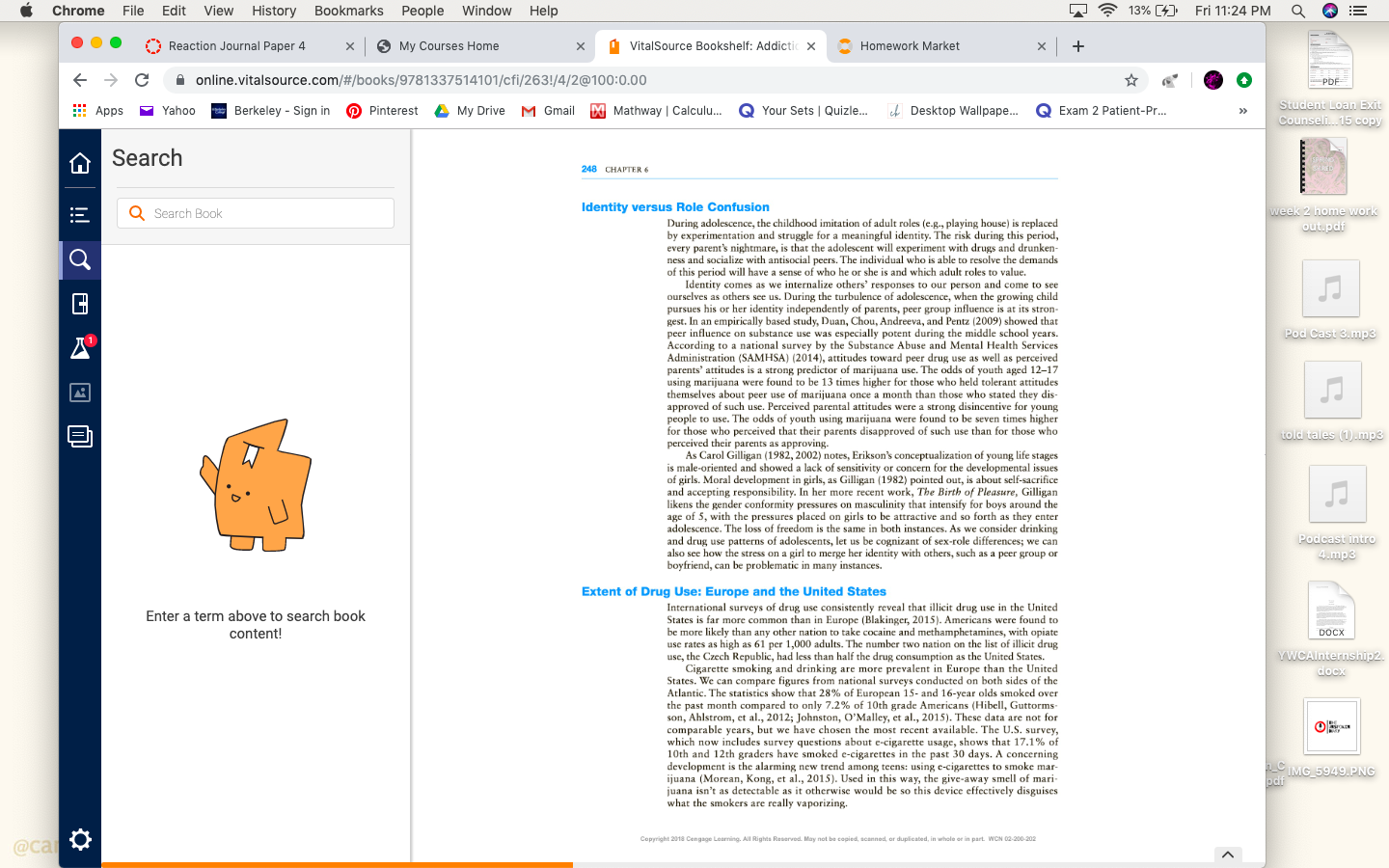Viewport: 1389px width, 868px height.
Task: Select the IMG_5949.PNG desktop file
Action: click(x=1331, y=738)
